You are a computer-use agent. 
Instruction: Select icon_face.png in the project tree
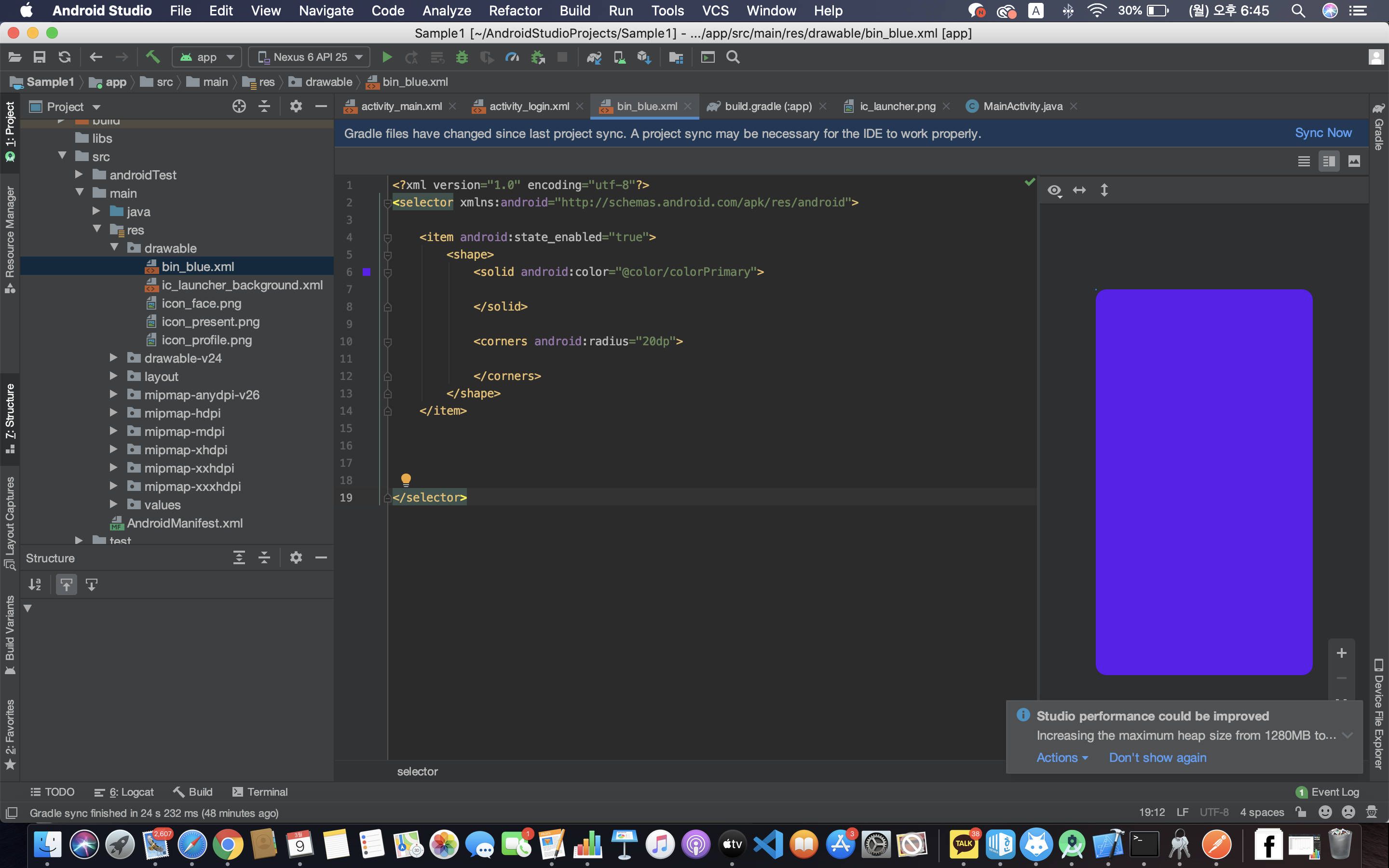(x=201, y=303)
